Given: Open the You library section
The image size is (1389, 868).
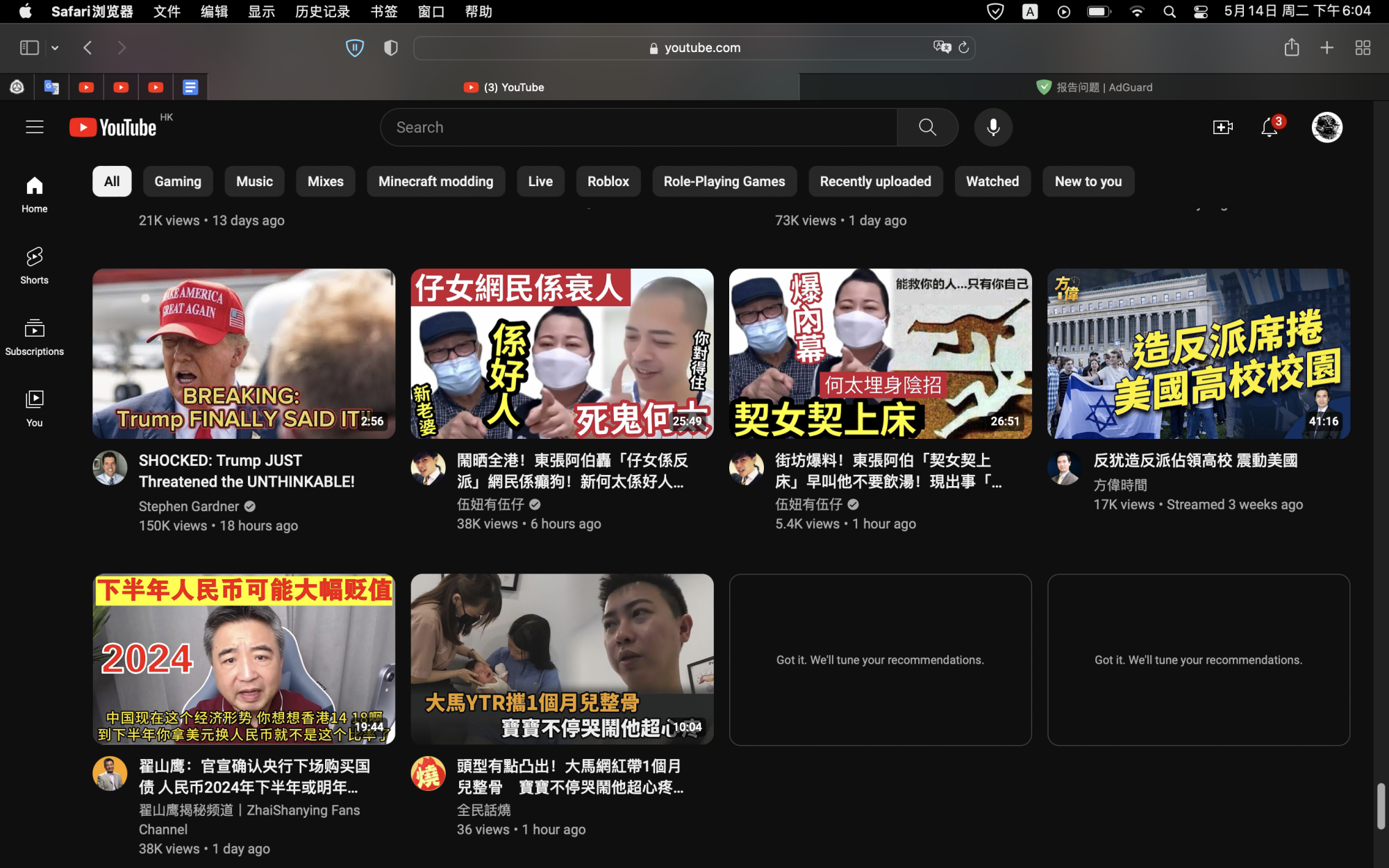Looking at the screenshot, I should click(33, 406).
